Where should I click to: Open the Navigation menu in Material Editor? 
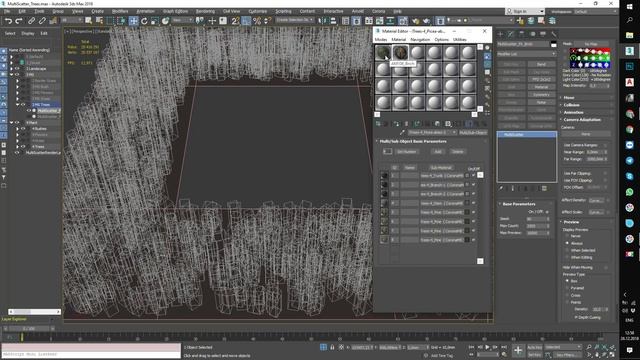(420, 40)
